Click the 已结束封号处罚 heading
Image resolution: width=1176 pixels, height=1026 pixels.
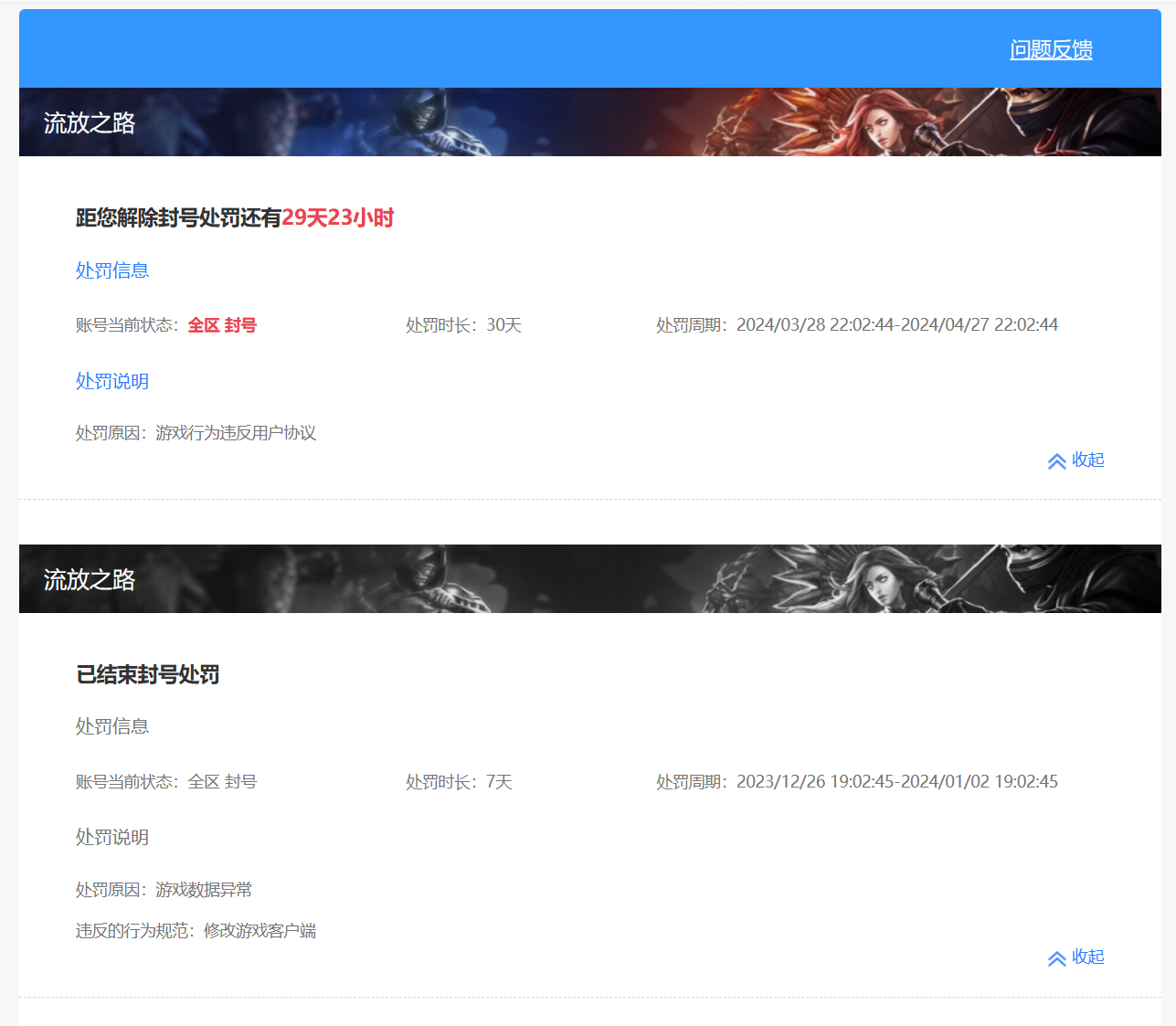pyautogui.click(x=148, y=674)
